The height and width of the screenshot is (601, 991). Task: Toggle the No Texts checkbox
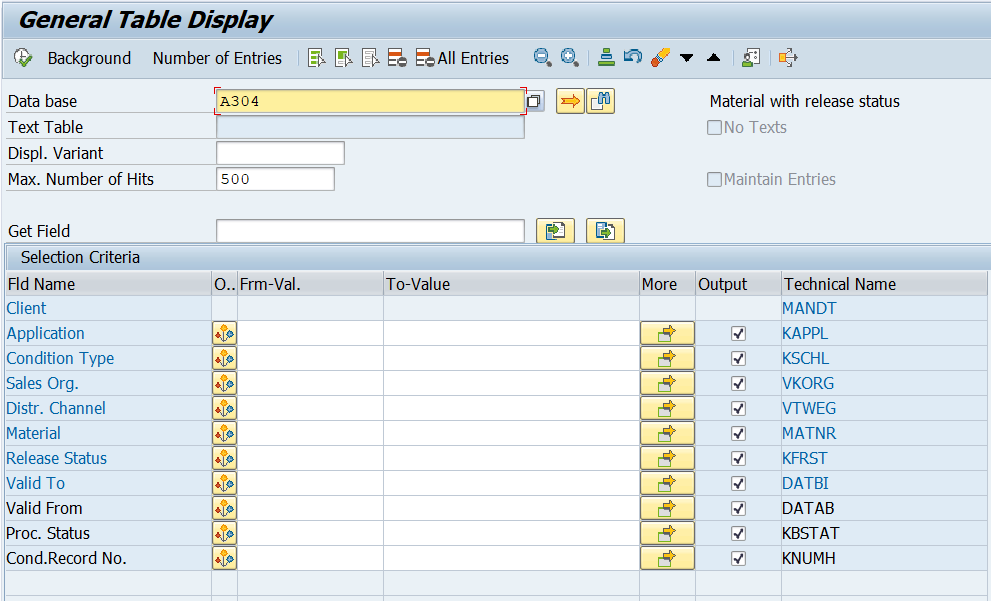click(x=714, y=128)
